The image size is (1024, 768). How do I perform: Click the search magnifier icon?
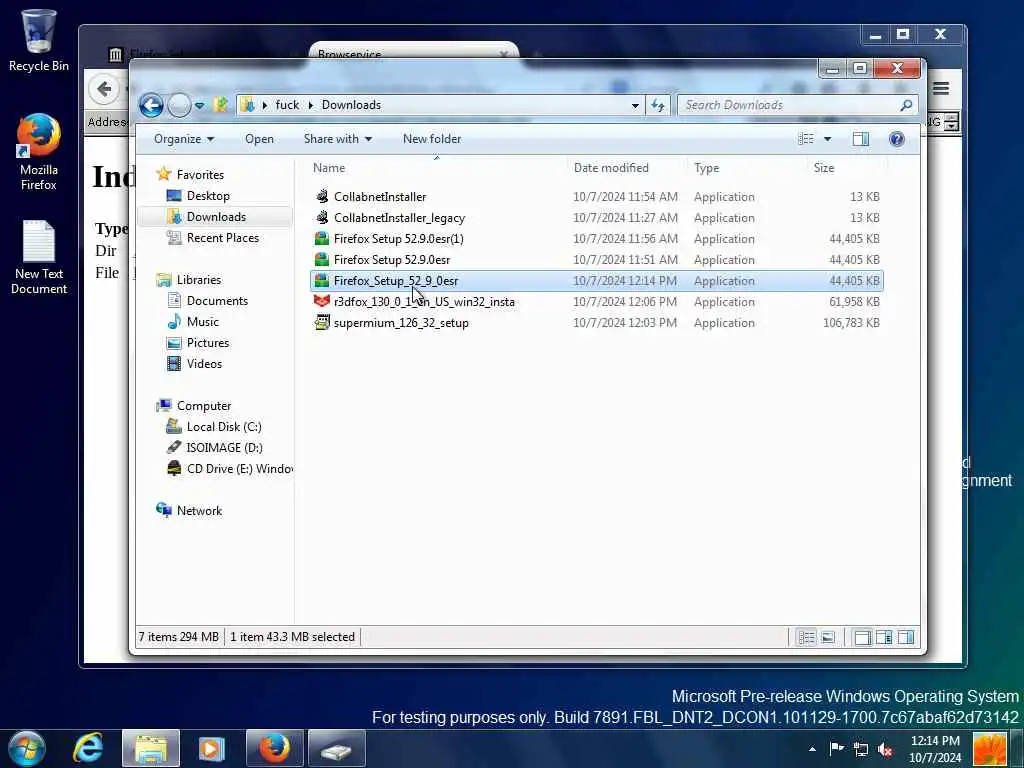(x=906, y=105)
